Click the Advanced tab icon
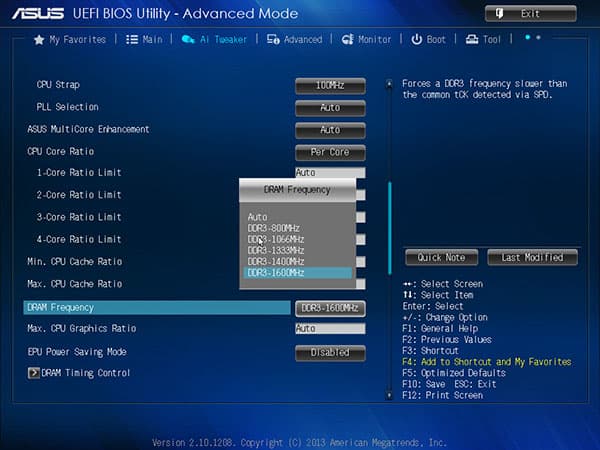This screenshot has height=450, width=600. pos(273,39)
